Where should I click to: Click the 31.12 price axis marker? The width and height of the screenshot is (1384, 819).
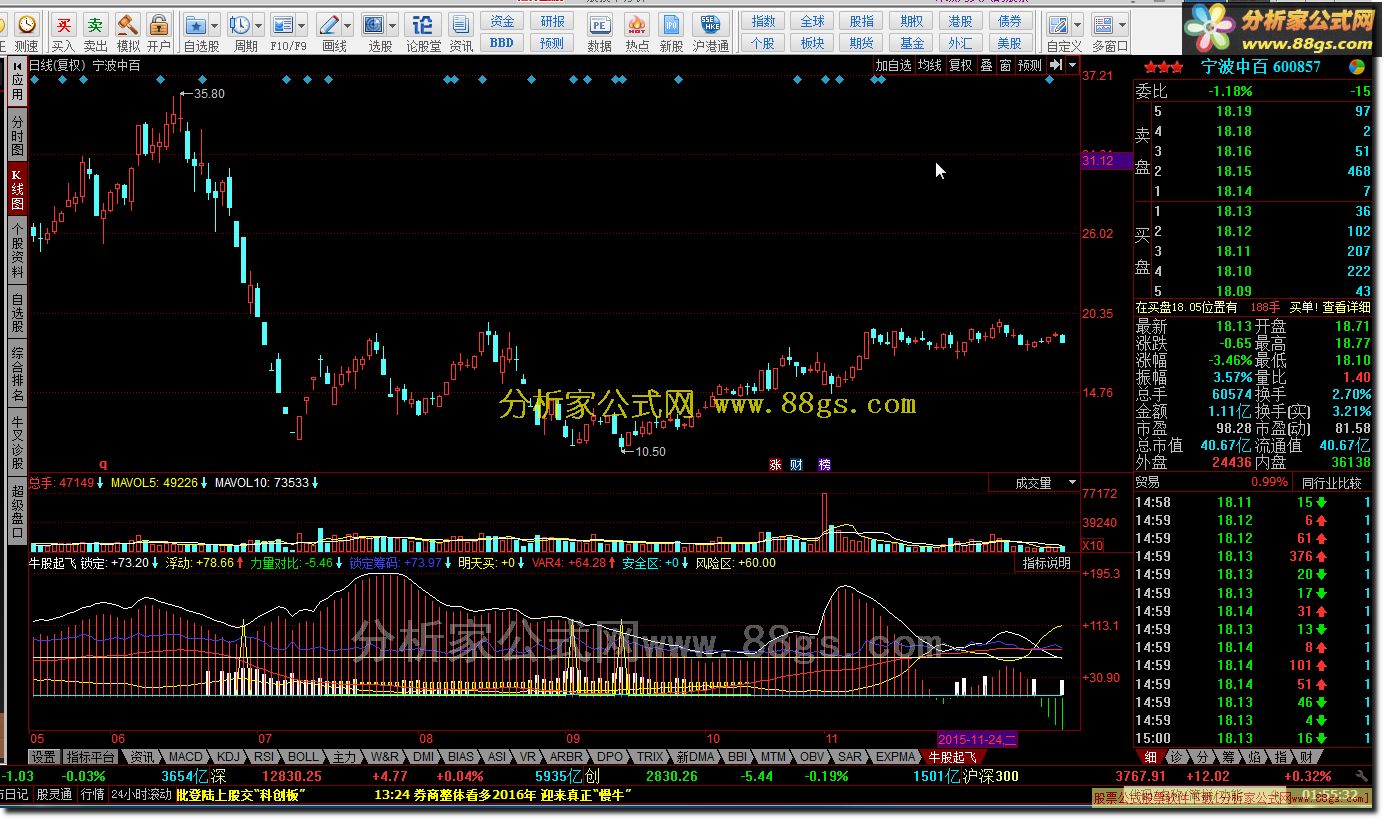[1107, 161]
